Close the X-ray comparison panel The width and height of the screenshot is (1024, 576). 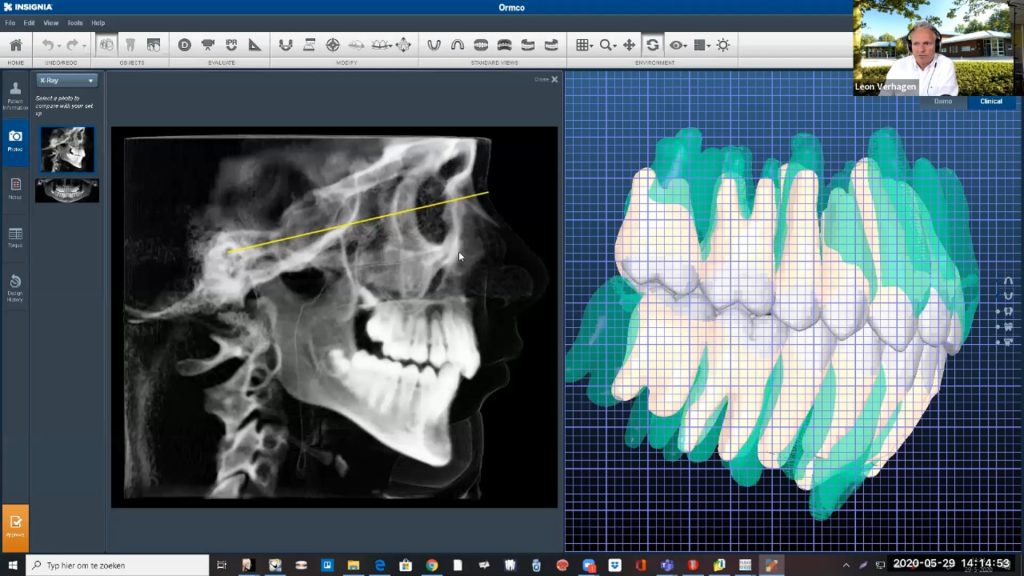(554, 79)
